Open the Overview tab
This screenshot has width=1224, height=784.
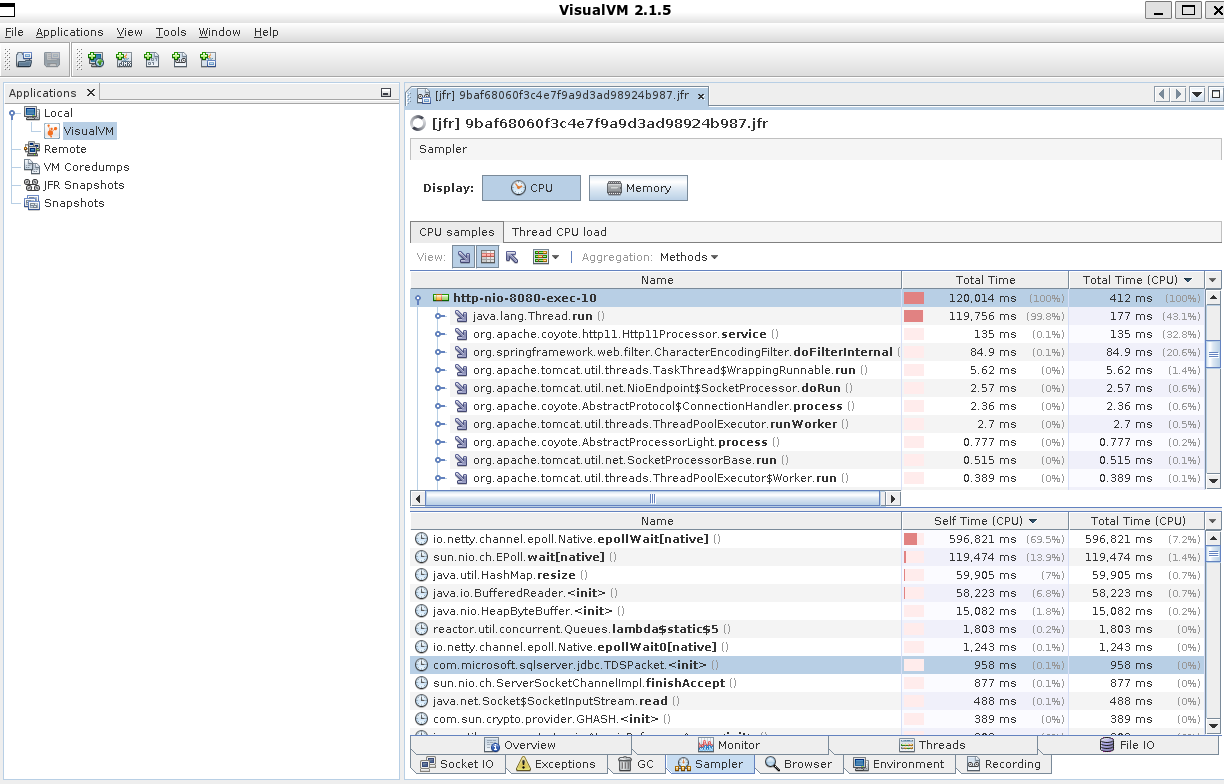(520, 745)
